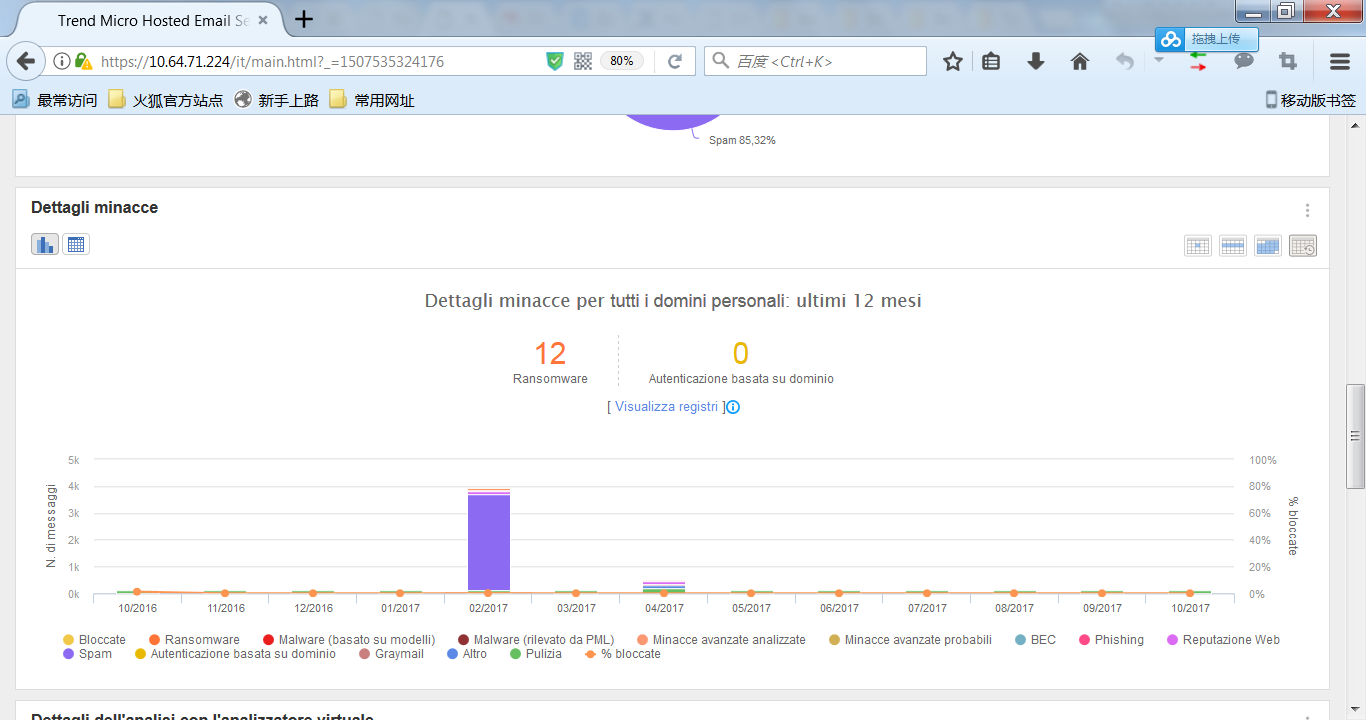The image size is (1366, 720).
Task: Click the reload page button
Action: click(675, 61)
